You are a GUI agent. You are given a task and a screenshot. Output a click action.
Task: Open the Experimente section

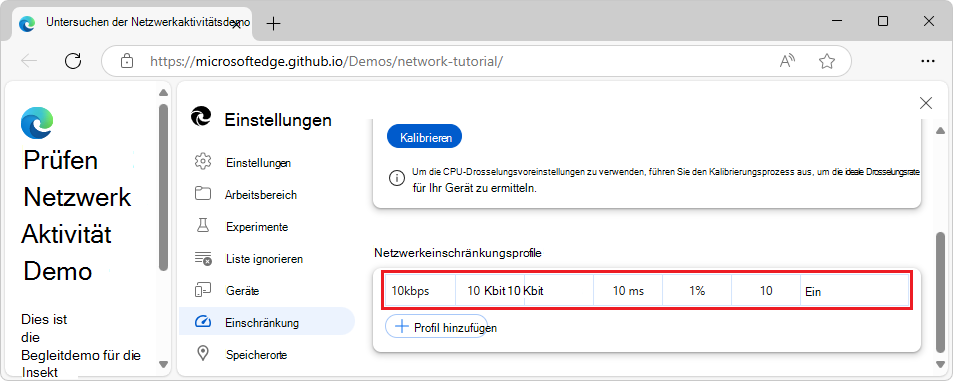pyautogui.click(x=266, y=227)
